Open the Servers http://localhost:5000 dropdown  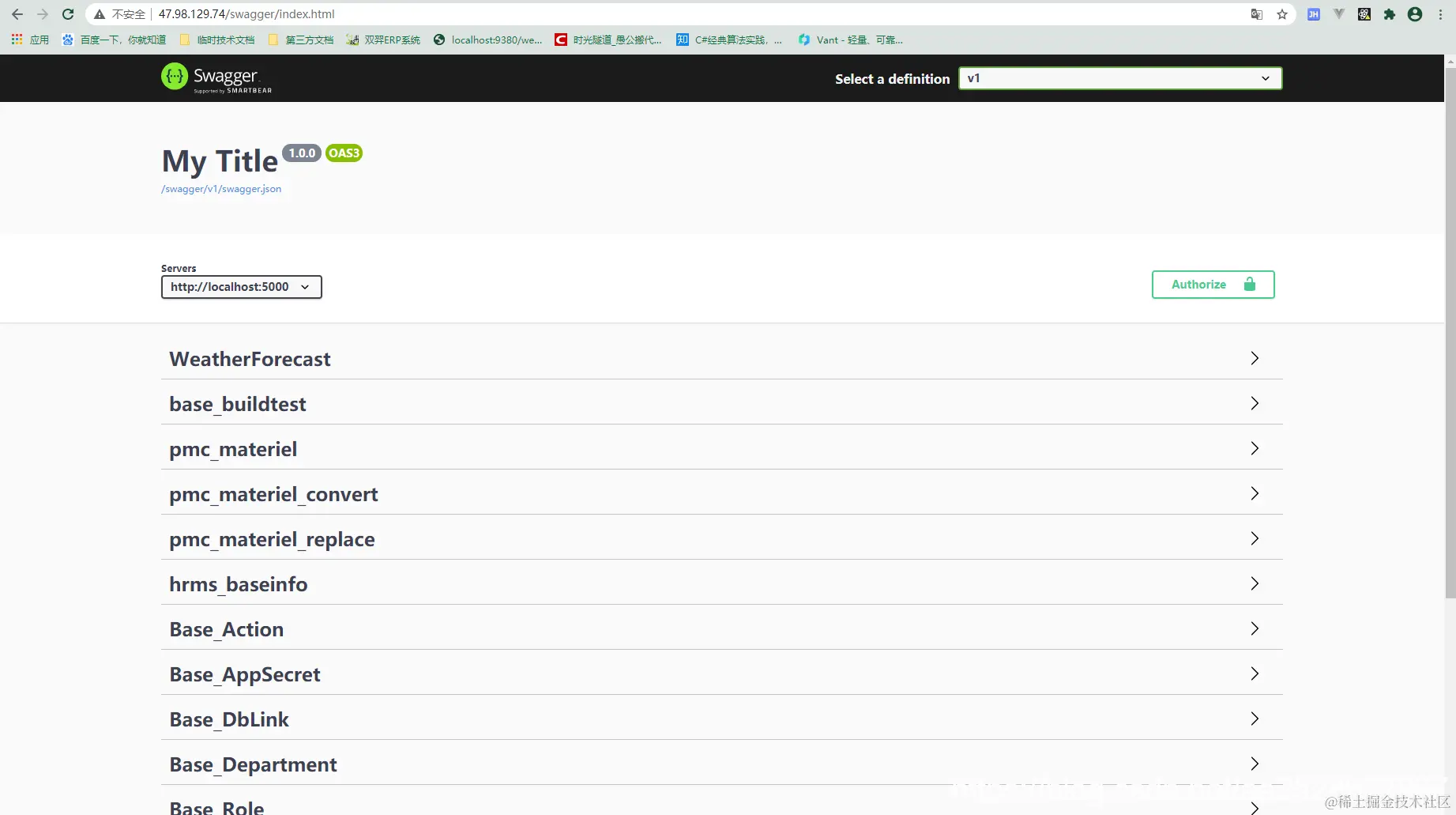241,287
